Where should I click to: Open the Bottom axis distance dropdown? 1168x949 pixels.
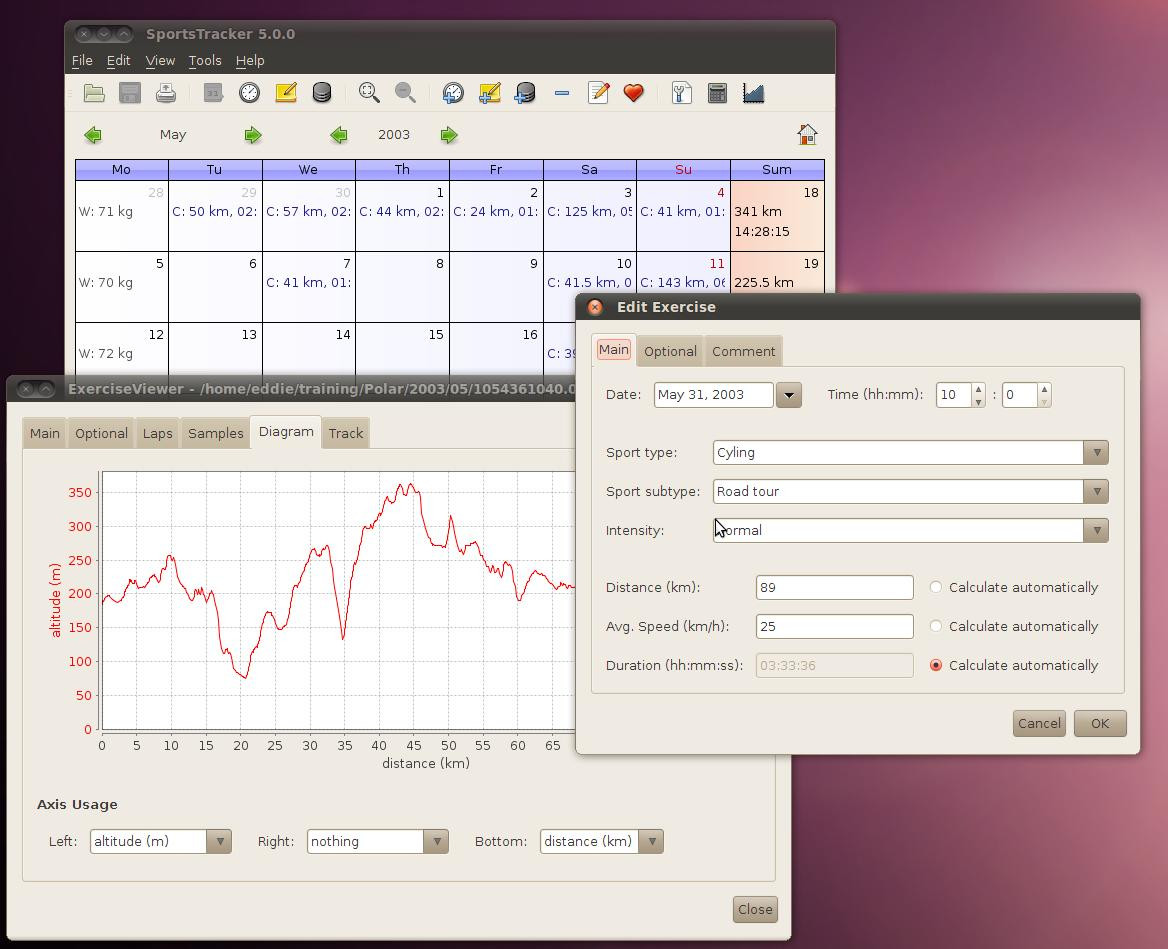(x=651, y=841)
